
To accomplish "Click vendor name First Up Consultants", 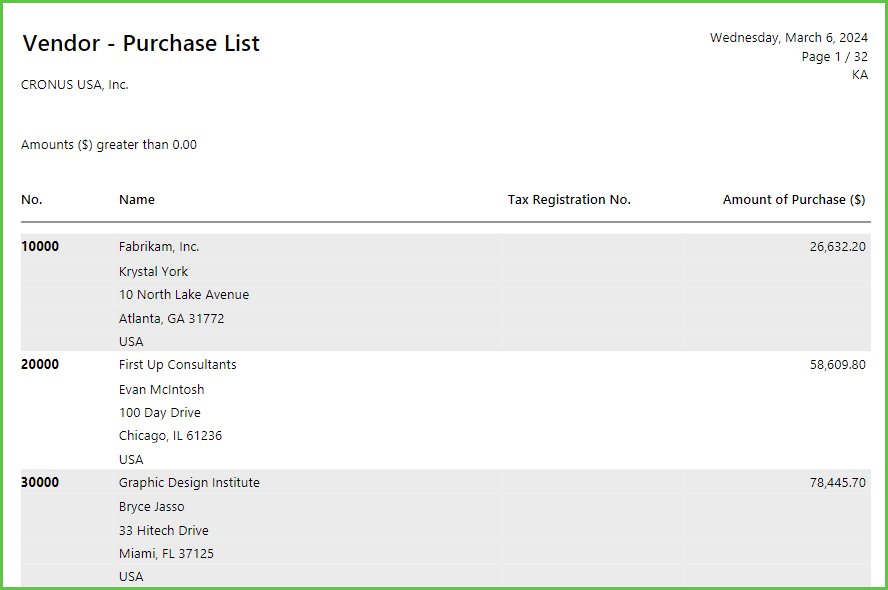I will click(177, 365).
